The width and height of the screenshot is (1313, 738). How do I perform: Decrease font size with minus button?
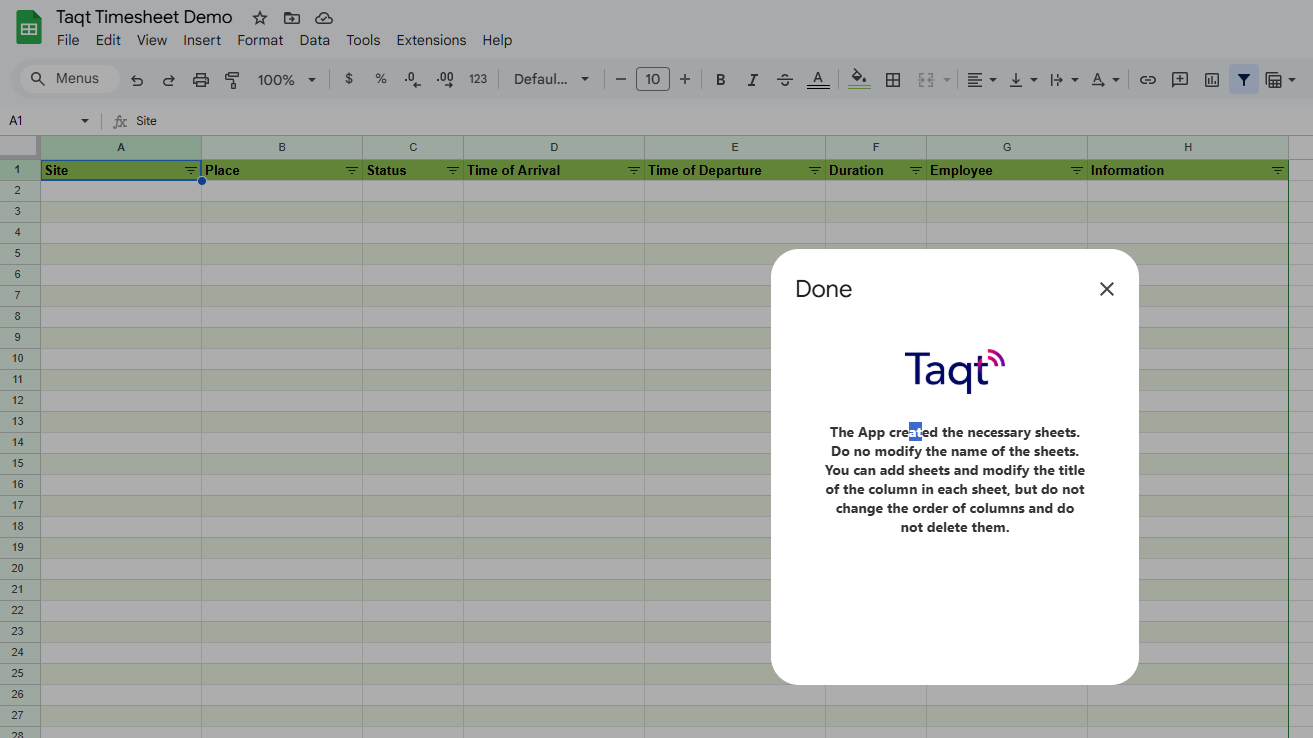[x=621, y=79]
